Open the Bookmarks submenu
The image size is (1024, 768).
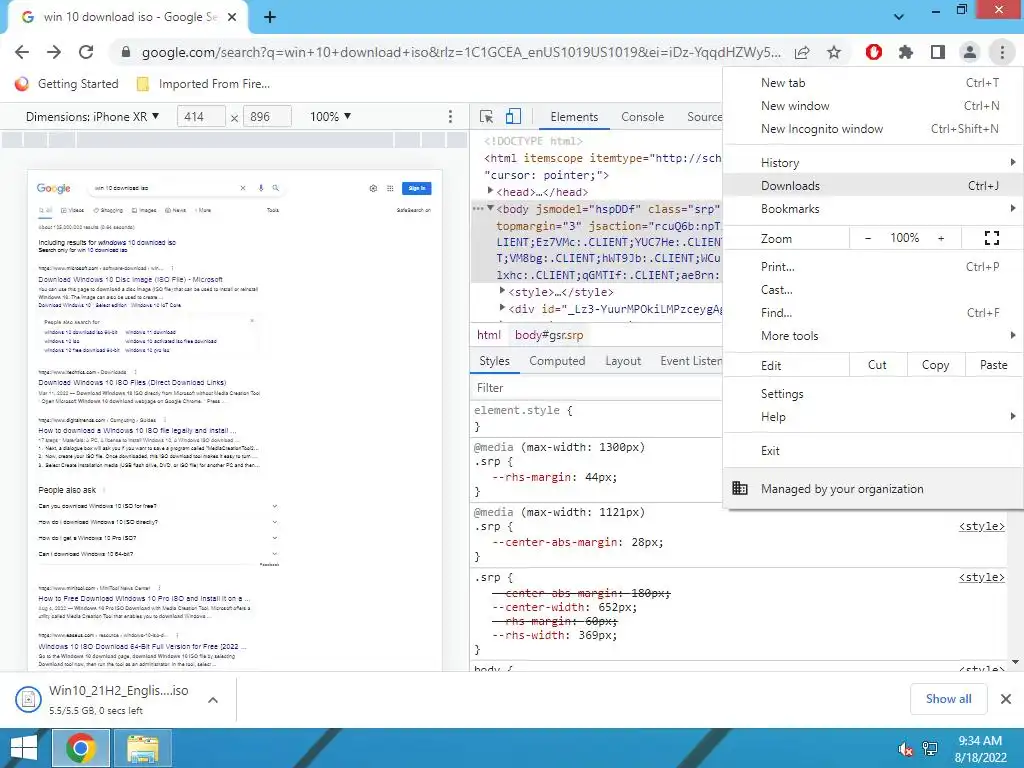pos(872,209)
